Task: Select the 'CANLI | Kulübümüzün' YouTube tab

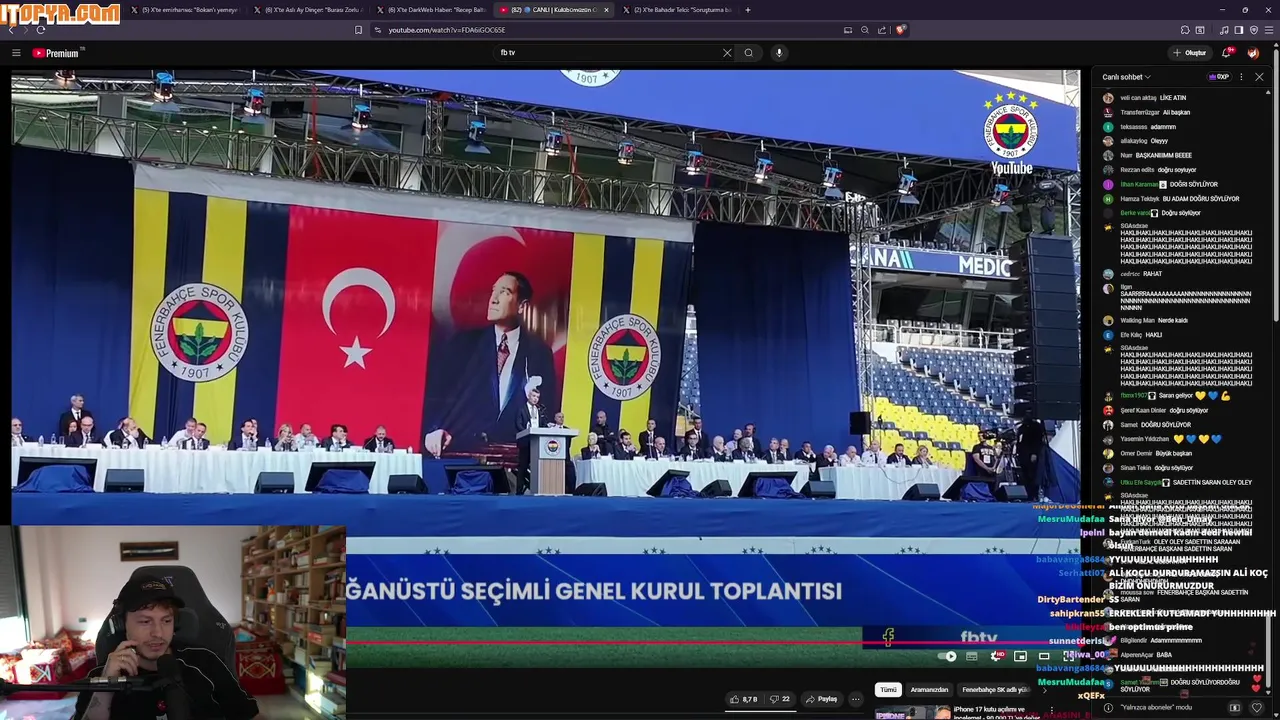Action: coord(552,10)
